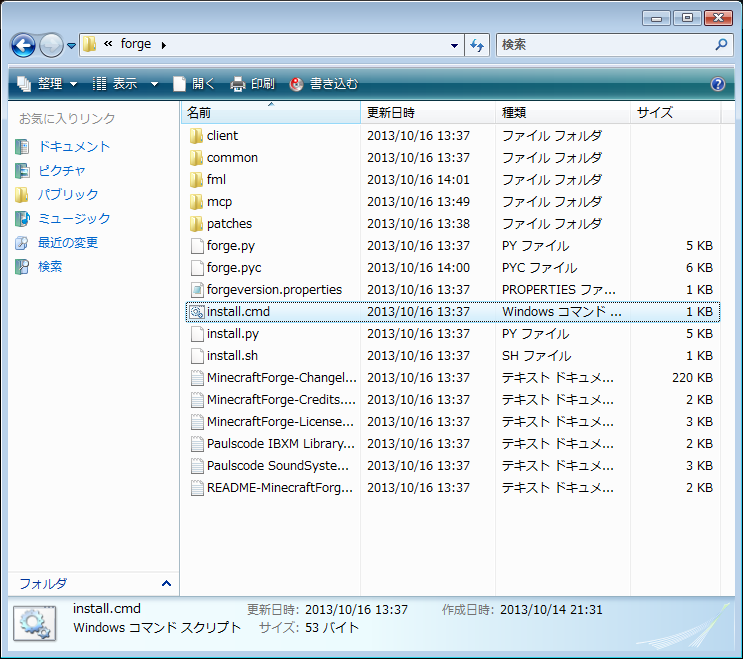Screen dimensions: 743x659
Task: Select the client folder icon
Action: pos(196,136)
